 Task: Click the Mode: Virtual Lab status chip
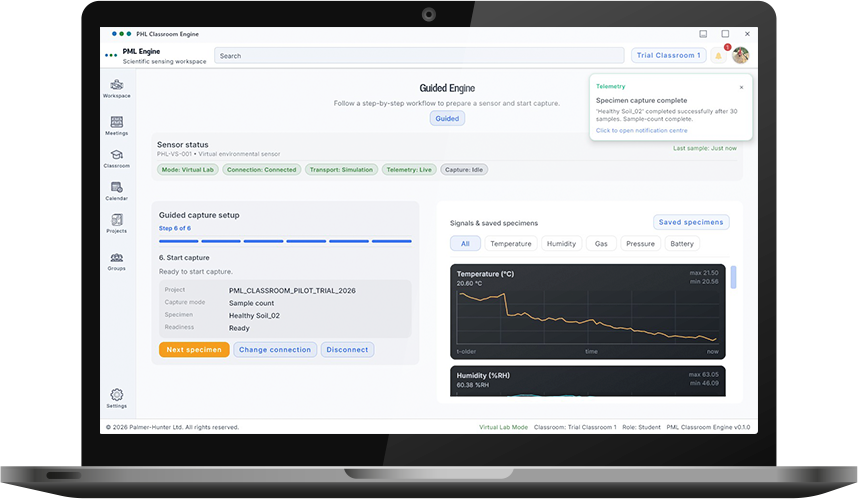(x=188, y=170)
